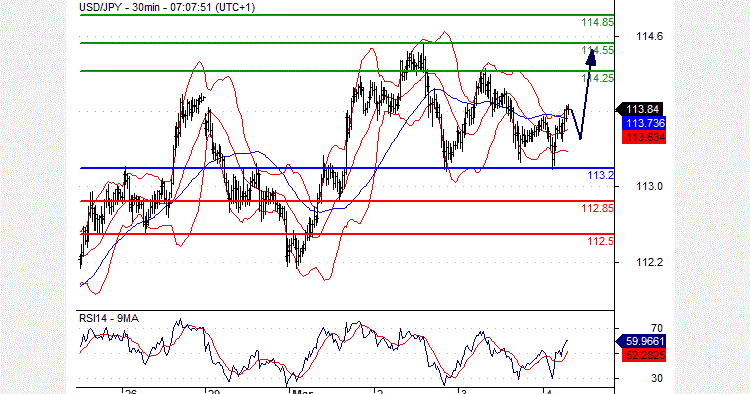Click the USD/JPY 30min chart title
The width and height of the screenshot is (750, 394).
pos(167,7)
